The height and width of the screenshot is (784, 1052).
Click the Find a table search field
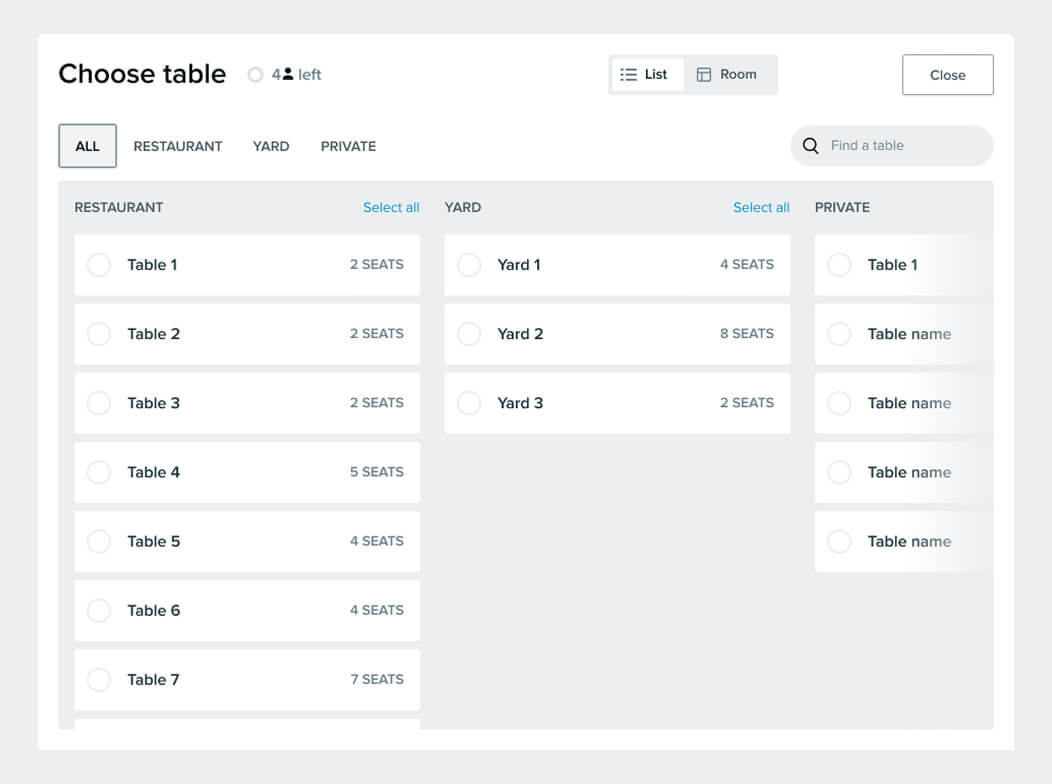click(900, 146)
